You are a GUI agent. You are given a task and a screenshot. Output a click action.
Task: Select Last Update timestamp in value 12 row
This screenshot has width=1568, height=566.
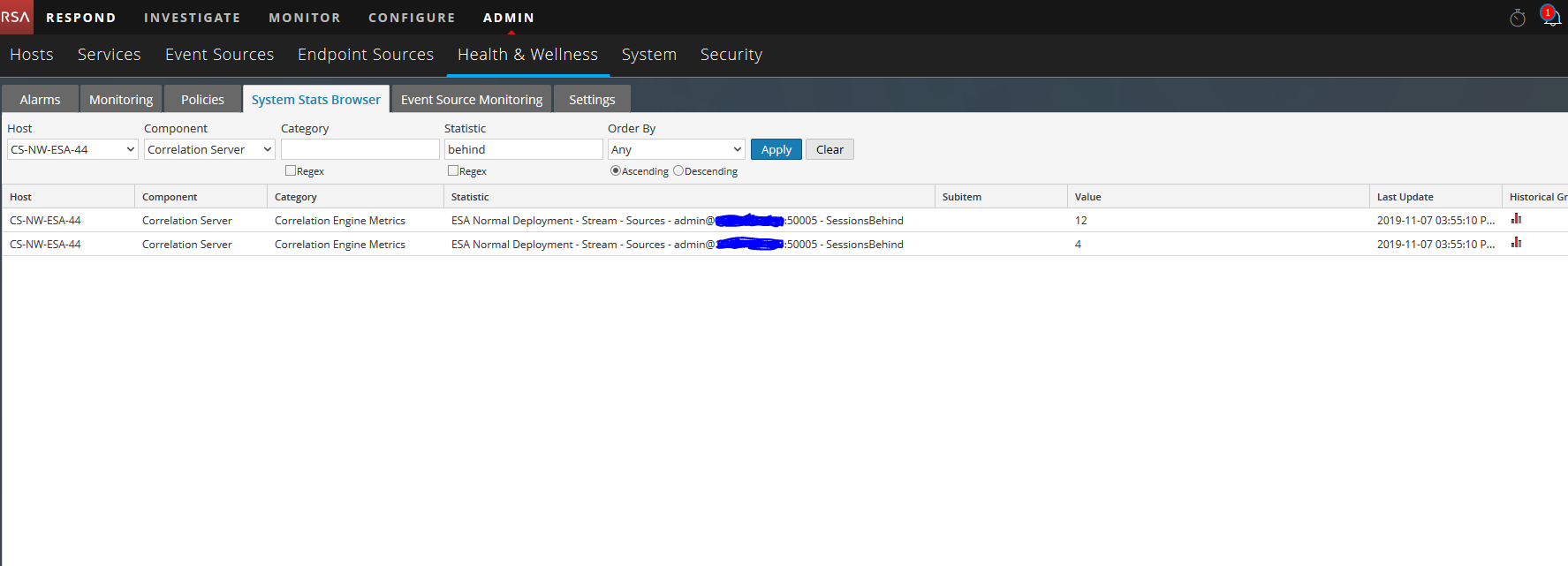pos(1435,220)
